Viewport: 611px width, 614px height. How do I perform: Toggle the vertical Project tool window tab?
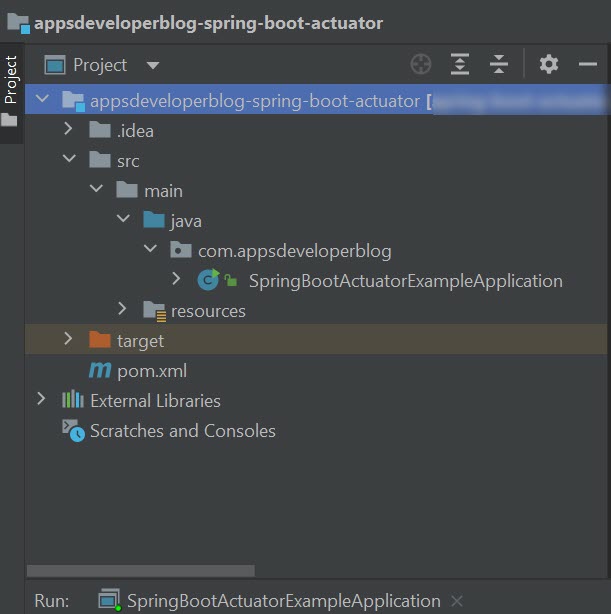click(x=11, y=81)
